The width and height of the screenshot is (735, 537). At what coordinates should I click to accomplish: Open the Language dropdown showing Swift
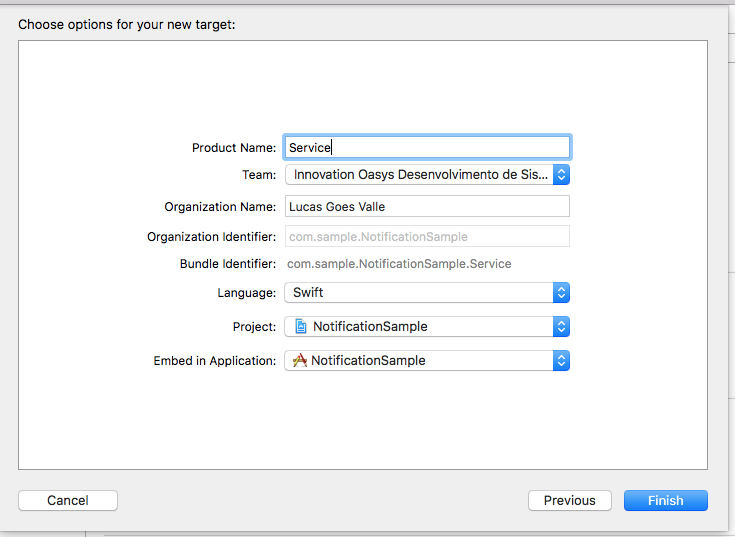427,292
